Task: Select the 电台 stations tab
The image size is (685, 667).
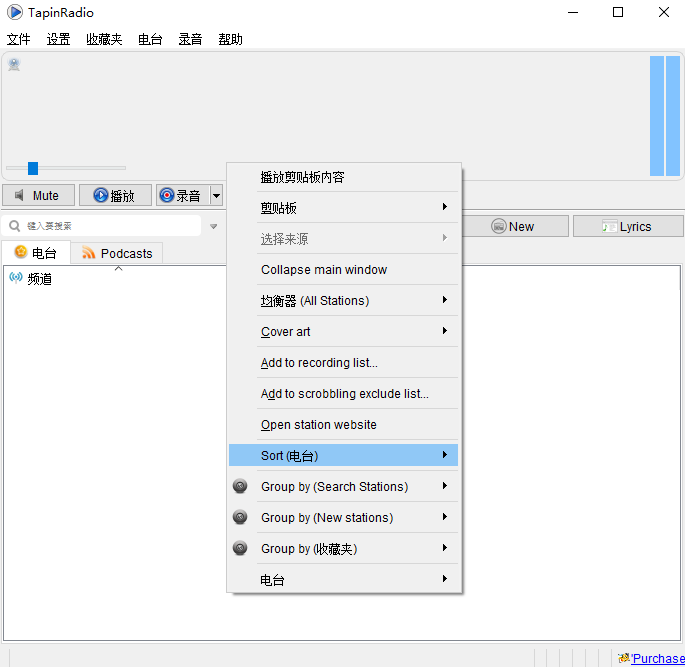Action: point(36,253)
